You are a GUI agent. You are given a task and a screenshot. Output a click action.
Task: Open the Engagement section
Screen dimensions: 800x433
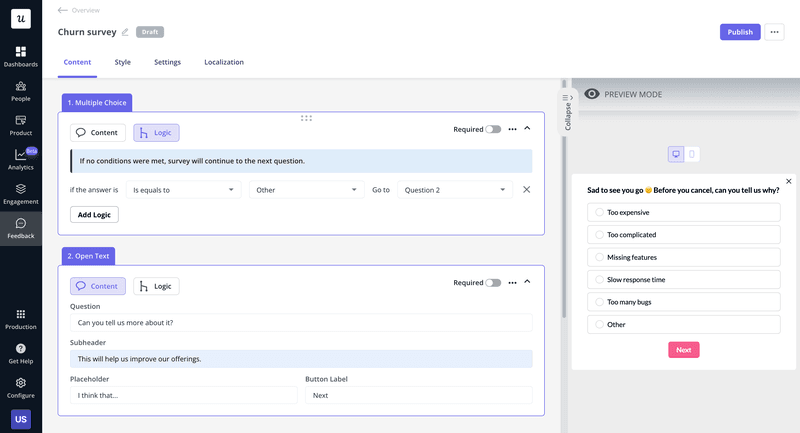[21, 194]
